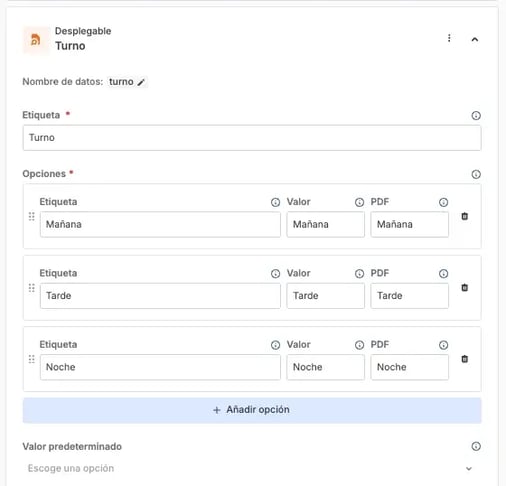Click the Etiqueta field containing Mañana
The height and width of the screenshot is (486, 506).
pos(160,225)
